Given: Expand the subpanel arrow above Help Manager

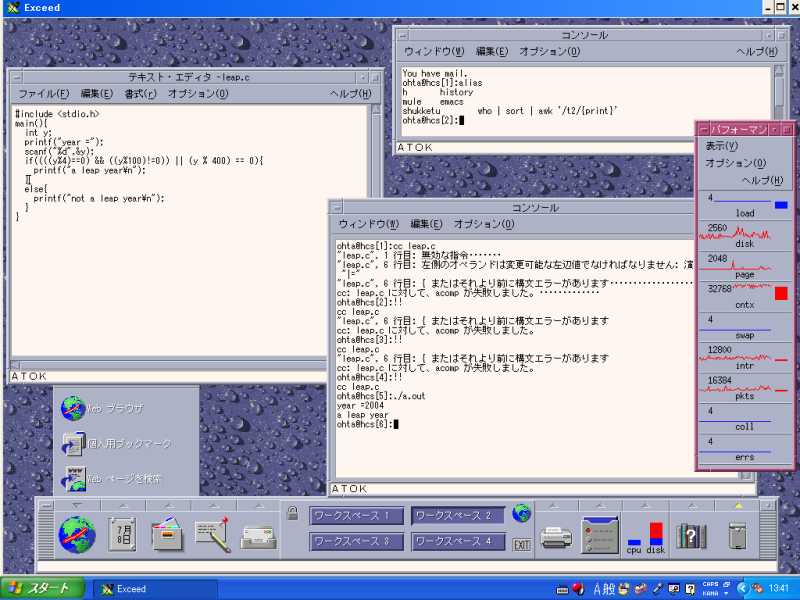Looking at the screenshot, I should (692, 506).
